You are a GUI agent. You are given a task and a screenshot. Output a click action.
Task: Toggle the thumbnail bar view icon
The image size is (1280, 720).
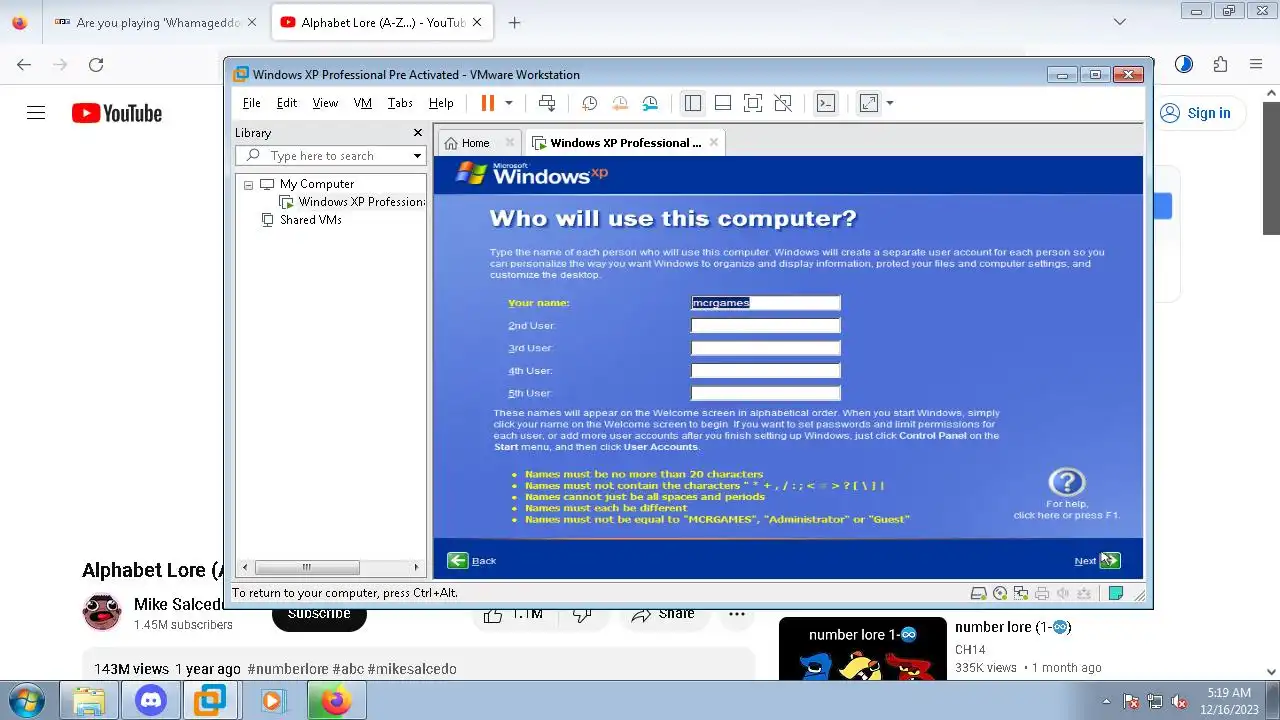723,103
